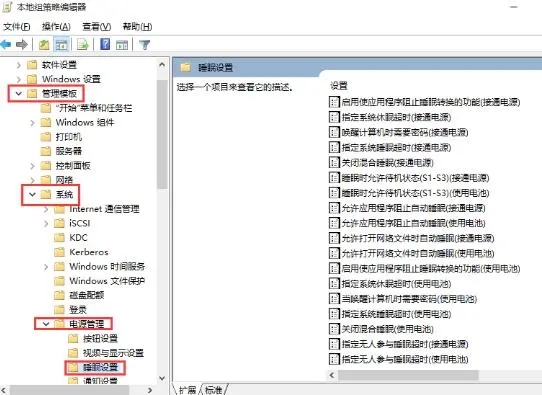Expand the Windows 组件 tree node
This screenshot has height=395, width=542.
tap(32, 123)
